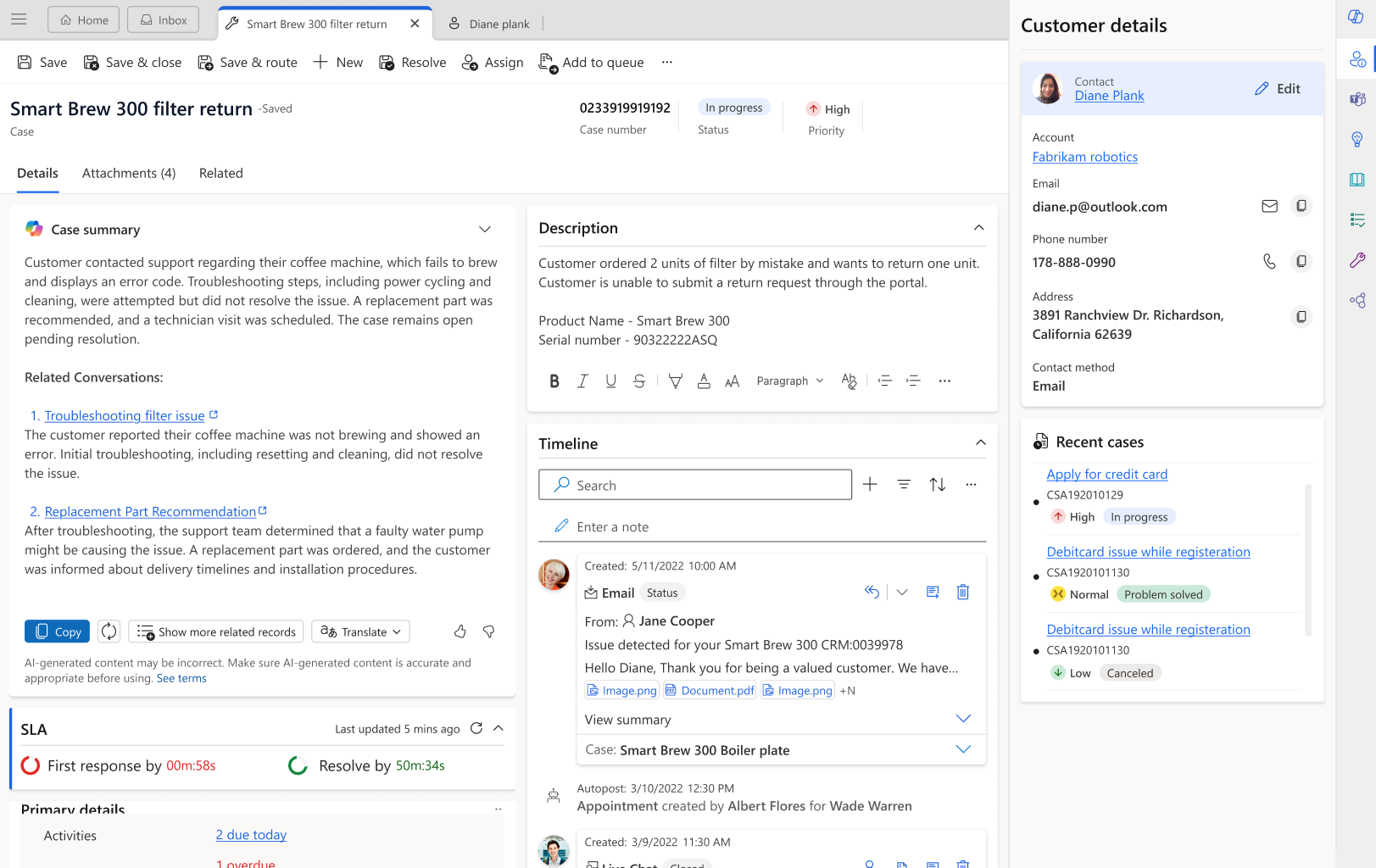Copy the customer address
Screen dimensions: 1376x868
pyautogui.click(x=1301, y=317)
